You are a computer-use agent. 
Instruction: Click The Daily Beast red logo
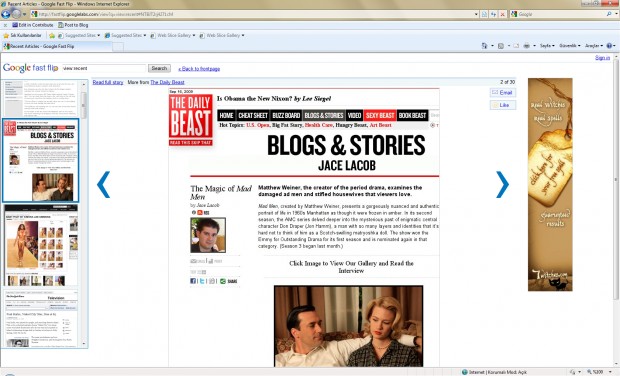(191, 120)
